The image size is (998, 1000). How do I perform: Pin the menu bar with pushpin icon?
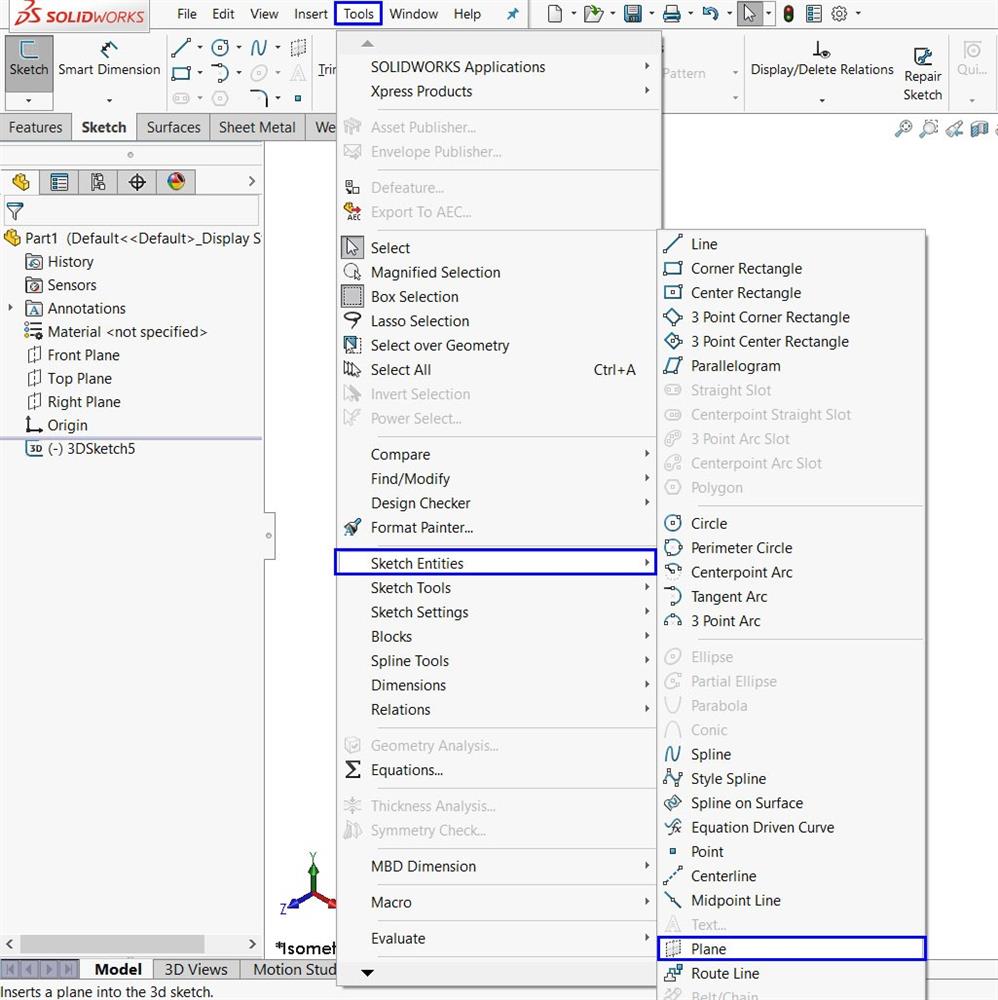coord(512,13)
